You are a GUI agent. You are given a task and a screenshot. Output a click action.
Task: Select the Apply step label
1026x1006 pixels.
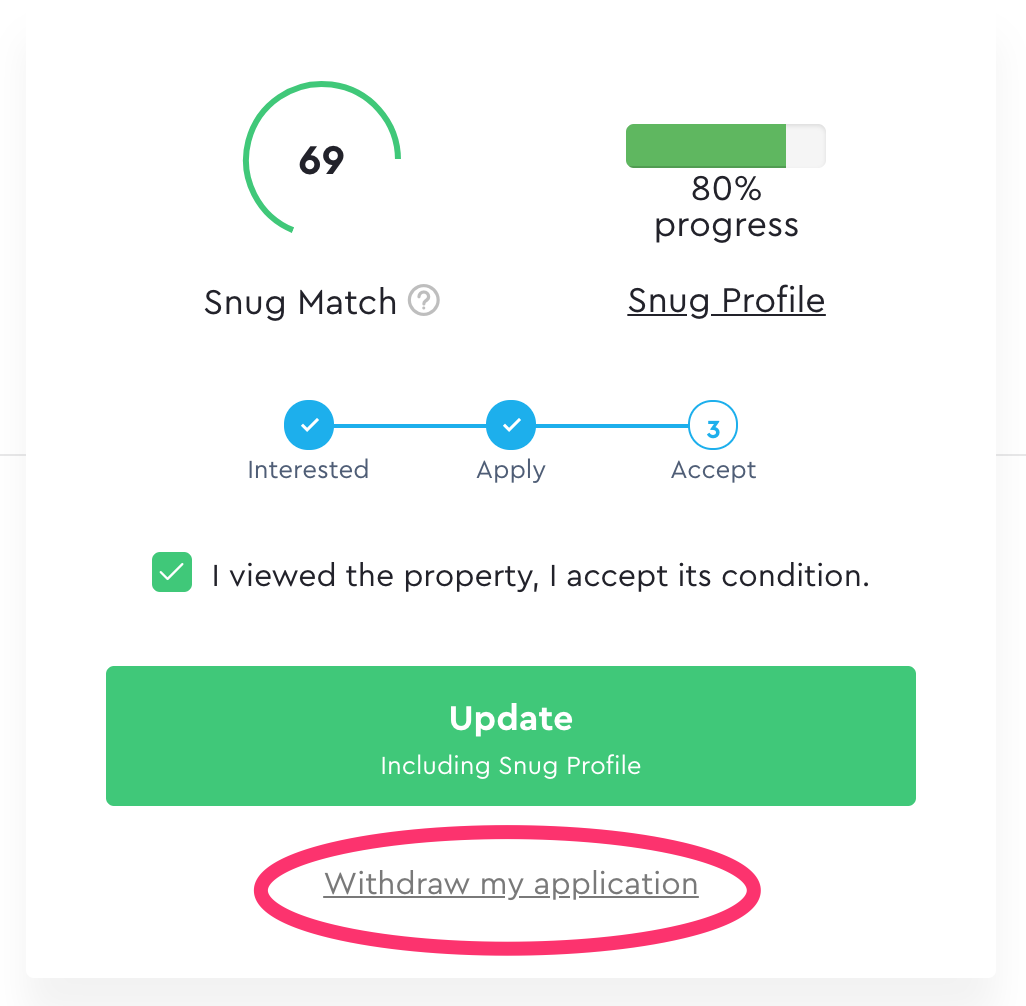(511, 471)
